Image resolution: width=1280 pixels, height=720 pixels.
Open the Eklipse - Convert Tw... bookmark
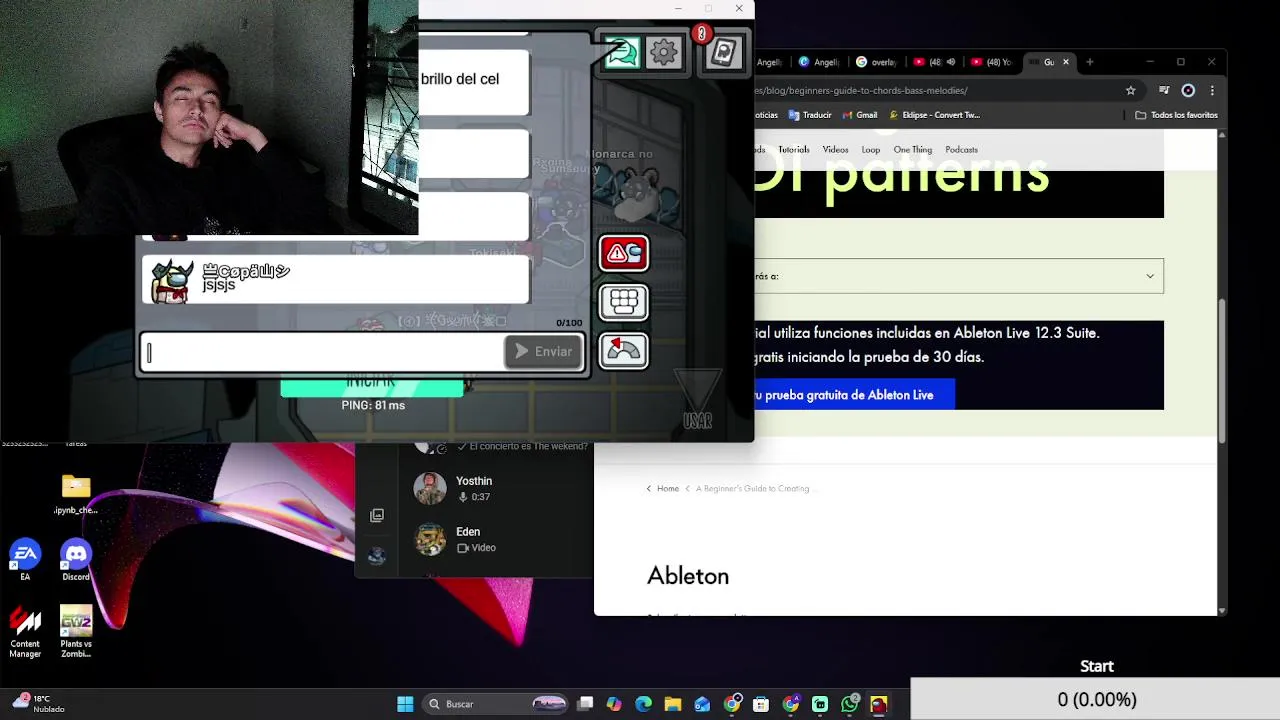coord(934,115)
